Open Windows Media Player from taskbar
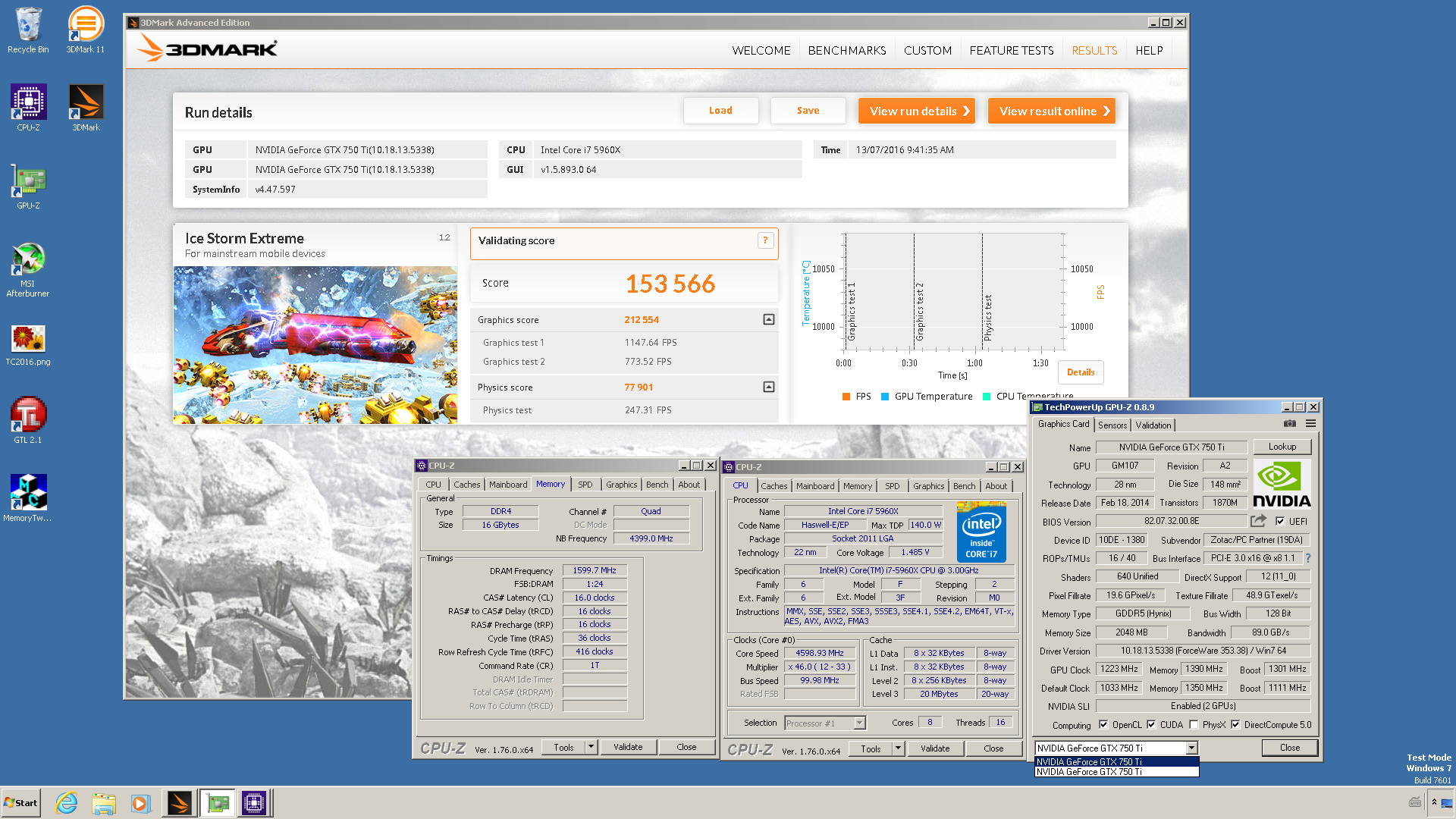 [140, 803]
